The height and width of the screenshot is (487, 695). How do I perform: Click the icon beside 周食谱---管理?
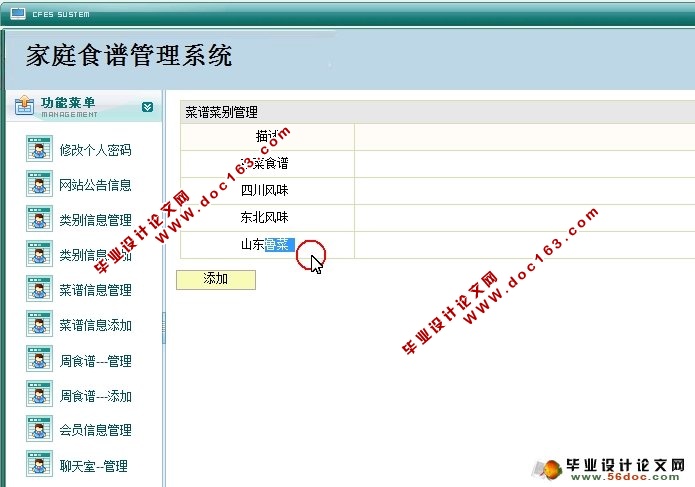pos(39,359)
